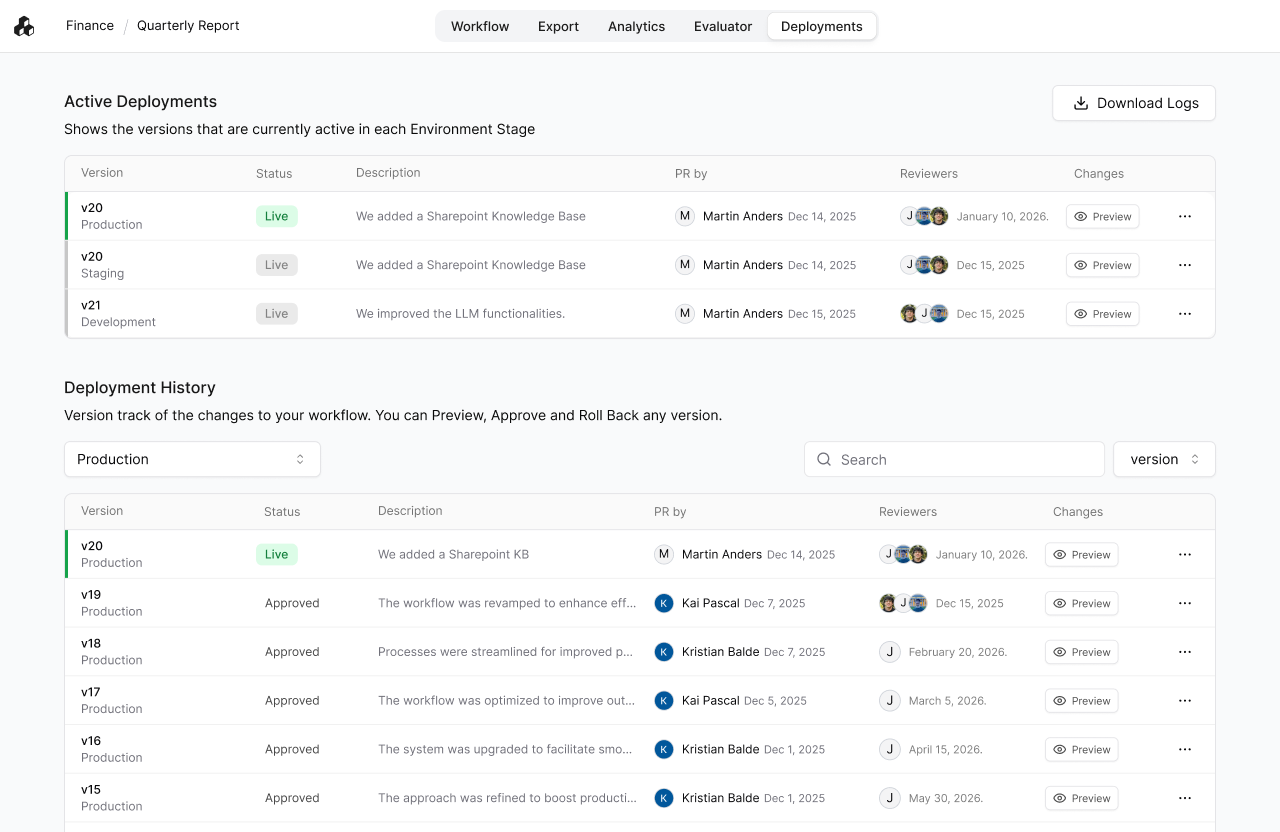The height and width of the screenshot is (832, 1280).
Task: Switch to the Export tab
Action: 558,26
